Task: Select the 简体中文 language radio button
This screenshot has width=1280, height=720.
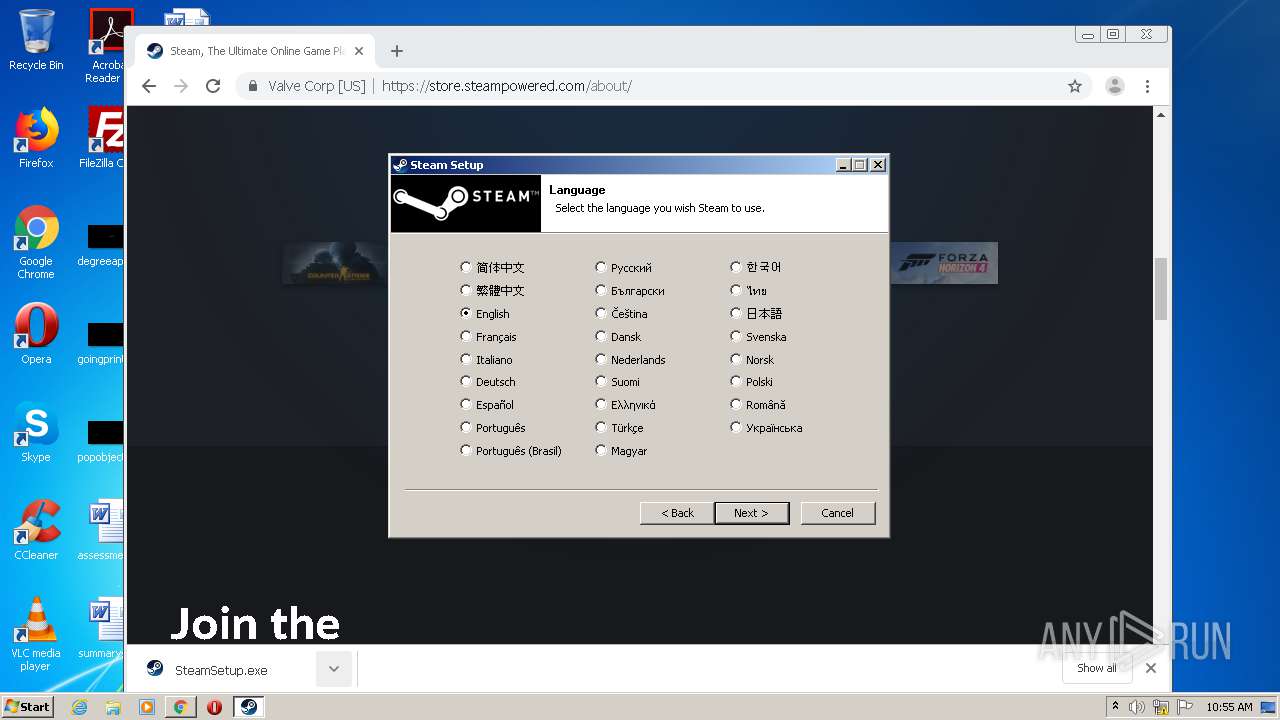Action: [466, 267]
